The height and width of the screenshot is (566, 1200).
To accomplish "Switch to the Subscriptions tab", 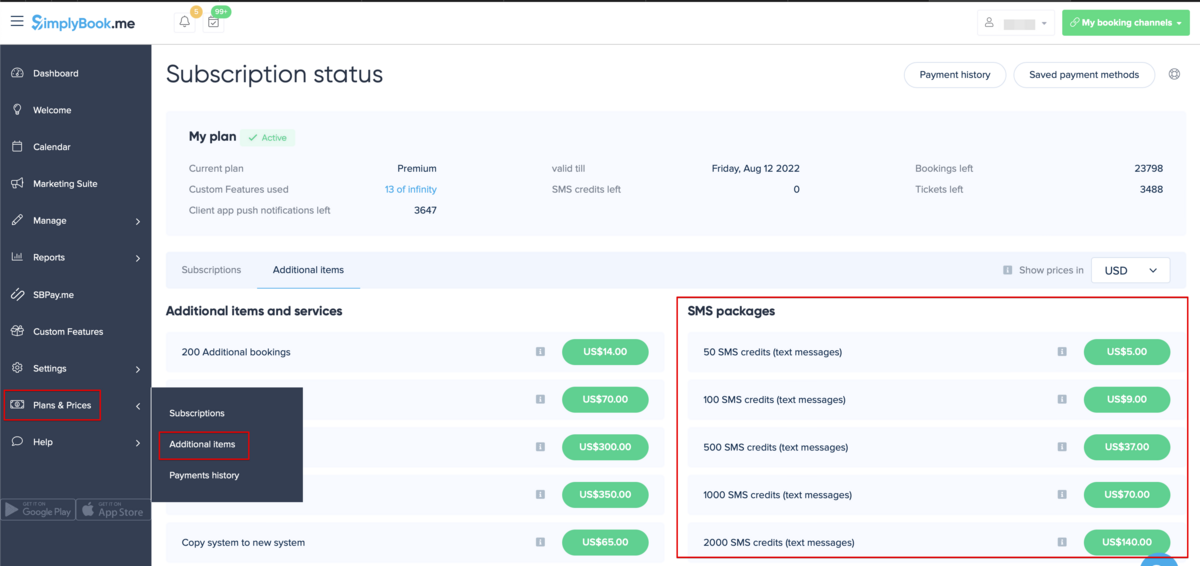I will (211, 270).
